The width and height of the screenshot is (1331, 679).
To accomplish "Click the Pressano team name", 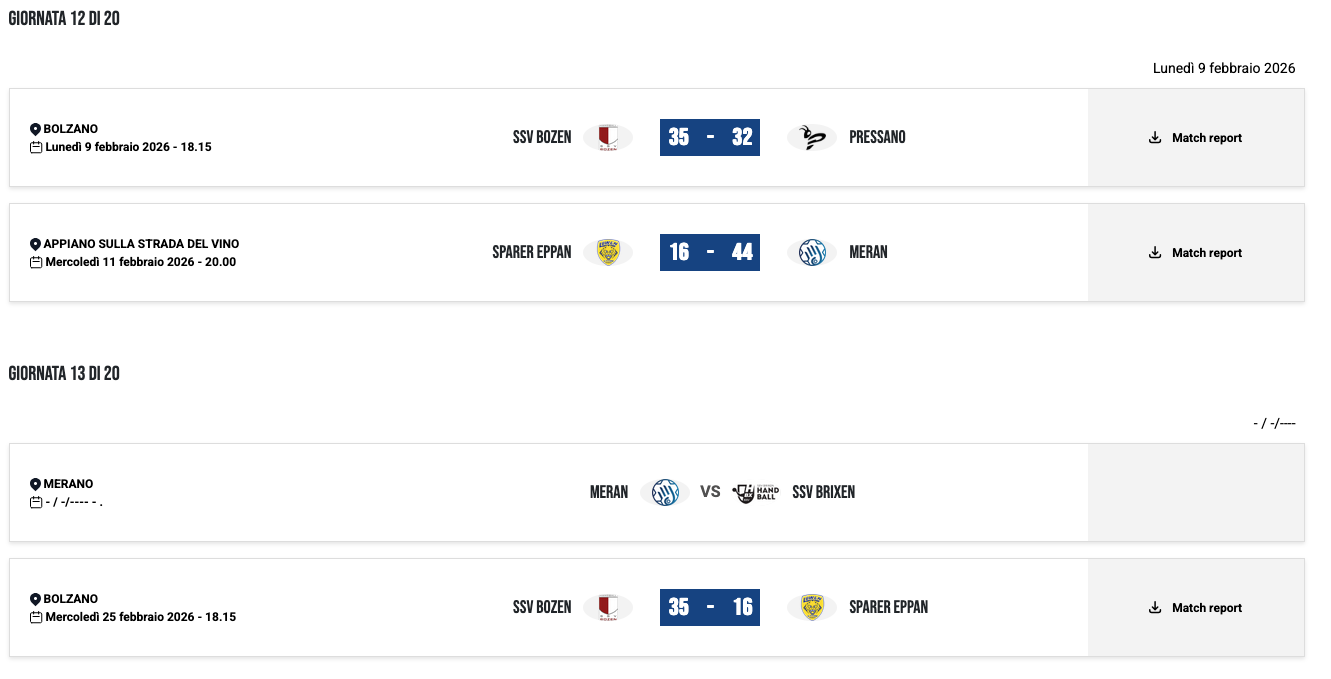I will pos(877,137).
